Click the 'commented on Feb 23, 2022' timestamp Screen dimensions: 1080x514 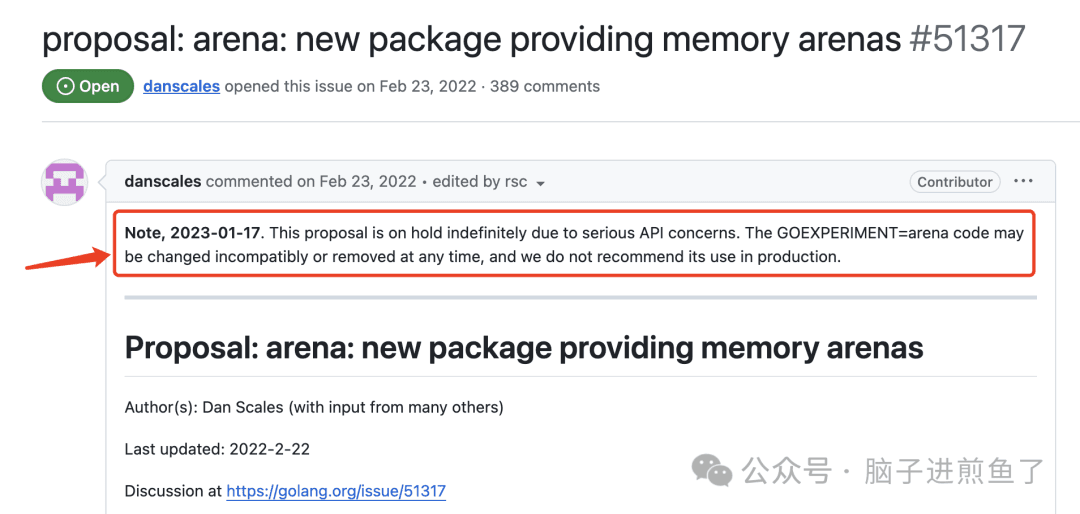click(x=311, y=182)
